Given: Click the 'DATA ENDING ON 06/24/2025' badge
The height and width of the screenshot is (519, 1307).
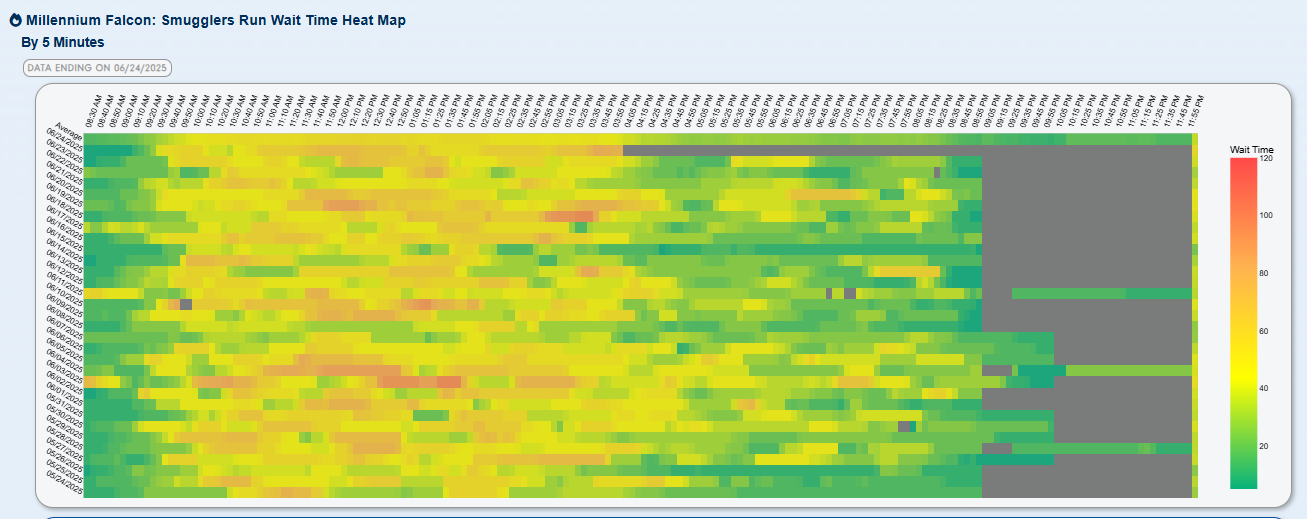Looking at the screenshot, I should tap(98, 68).
